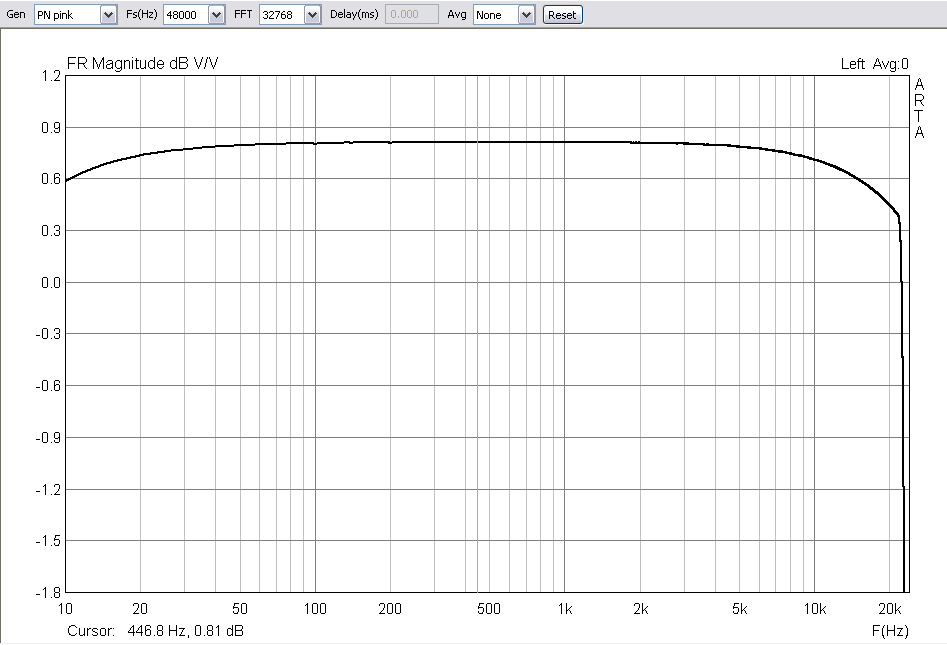Click the 1k frequency axis tick label
Viewport: 947px width, 645px height.
(x=565, y=610)
